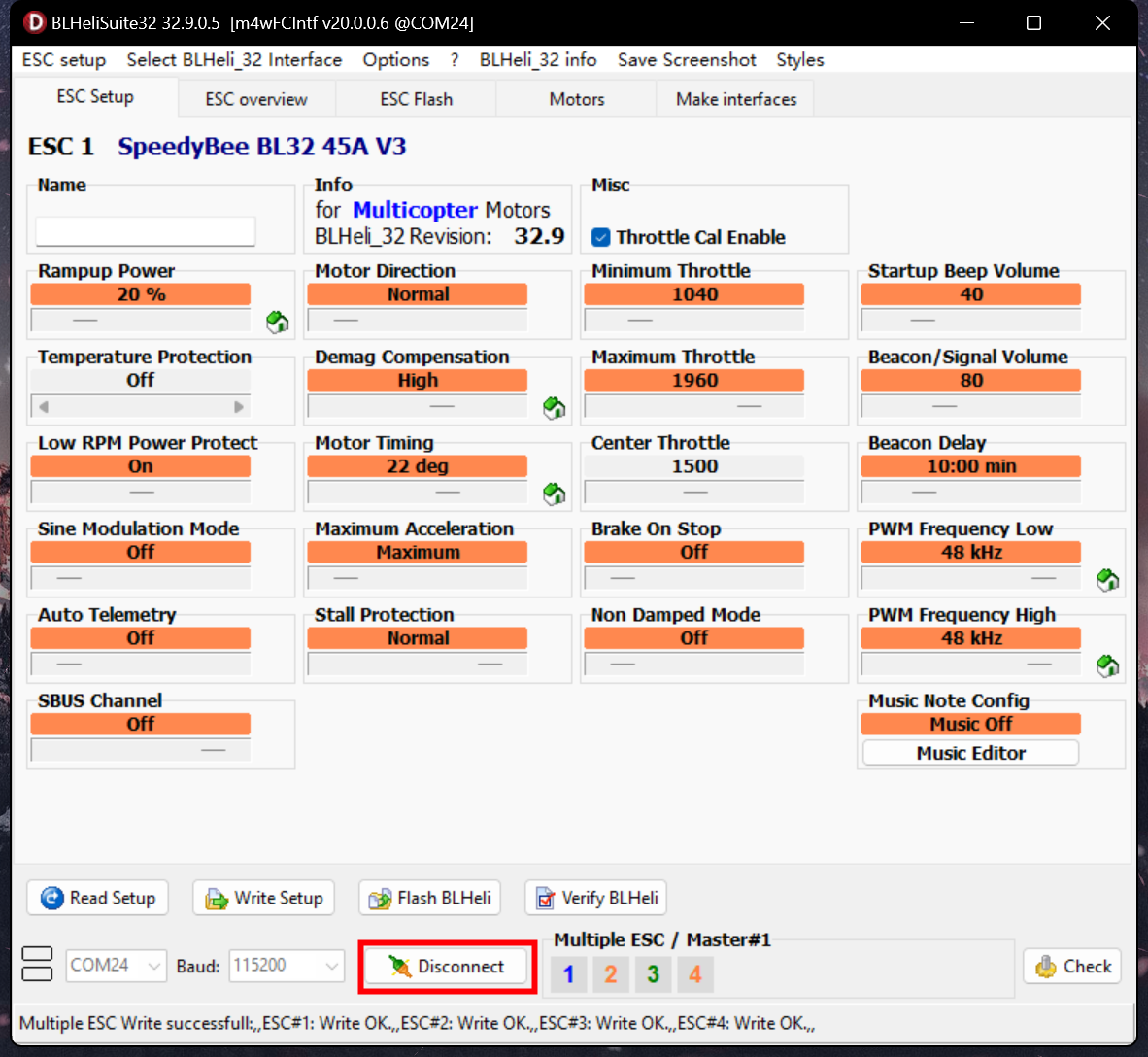Open the Styles menu
Image resolution: width=1148 pixels, height=1057 pixels.
point(800,60)
